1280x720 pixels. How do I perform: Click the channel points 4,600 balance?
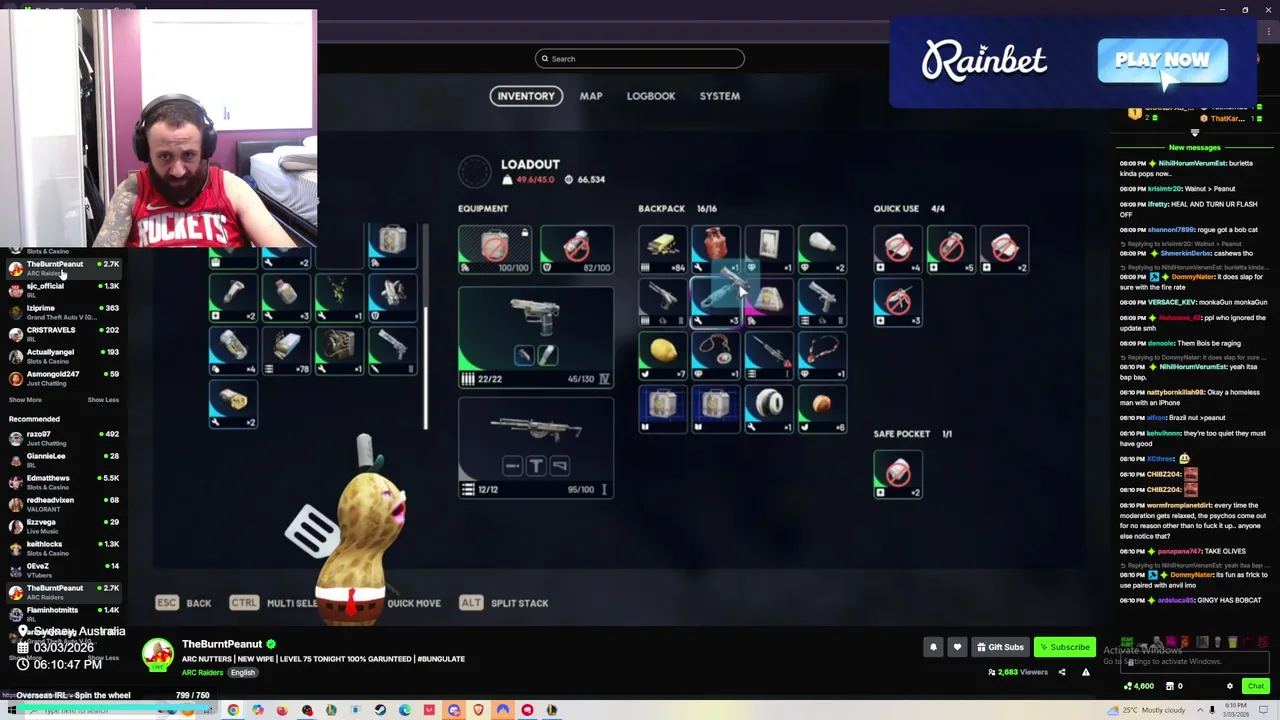coord(1139,686)
